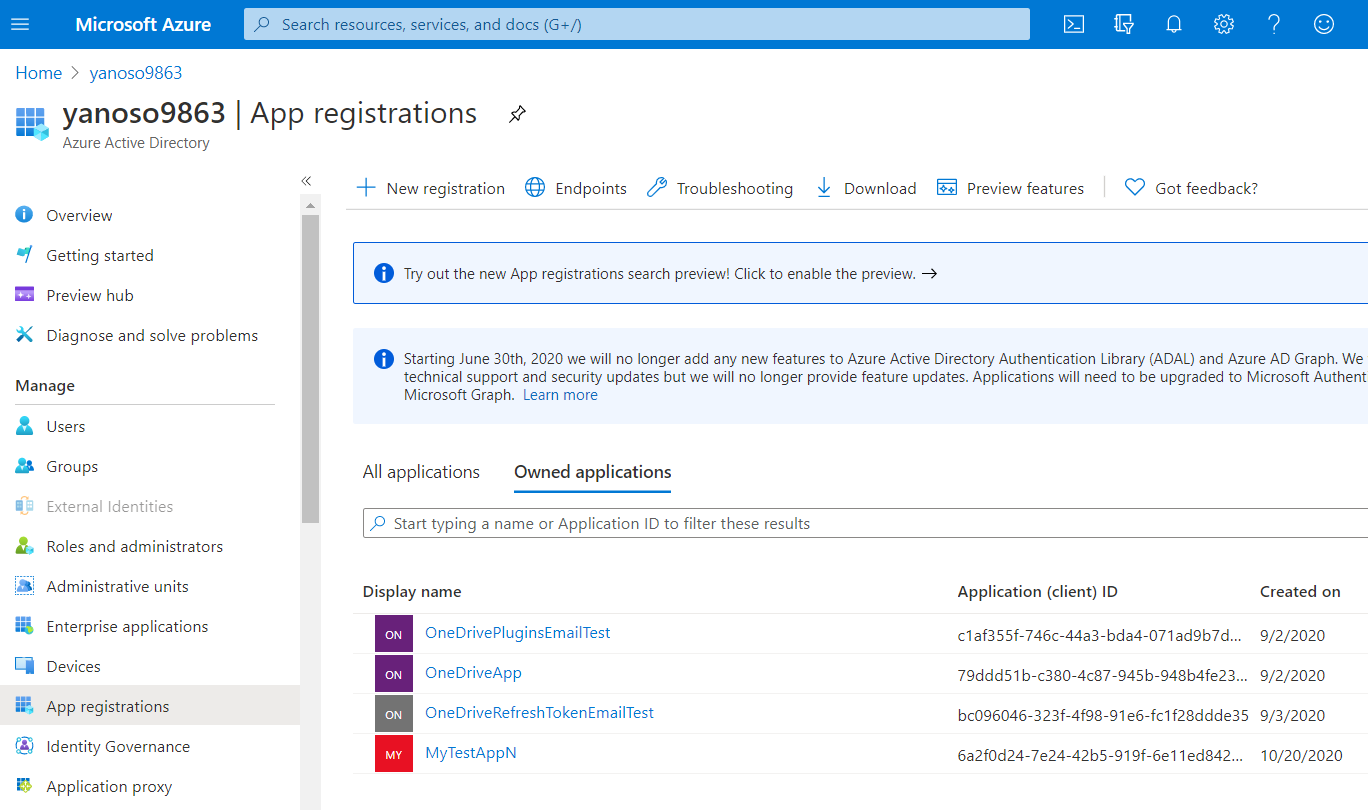This screenshot has width=1368, height=810.
Task: Open the help question mark
Action: click(x=1274, y=24)
